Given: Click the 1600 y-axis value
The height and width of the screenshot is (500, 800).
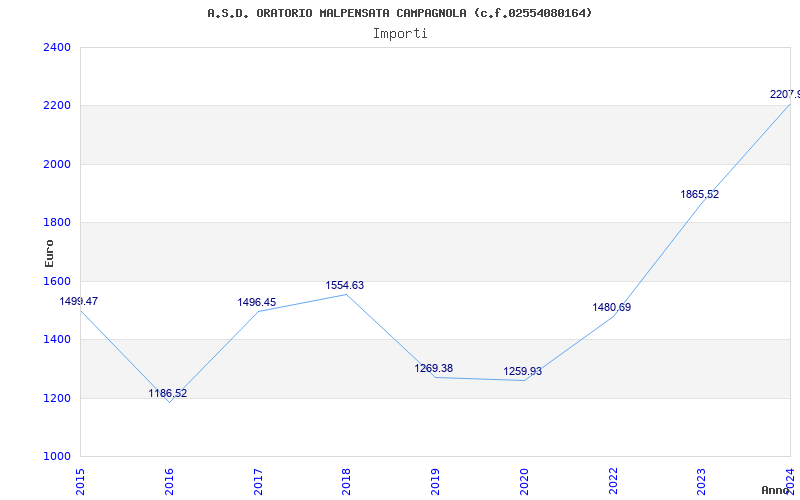Looking at the screenshot, I should pyautogui.click(x=57, y=281).
